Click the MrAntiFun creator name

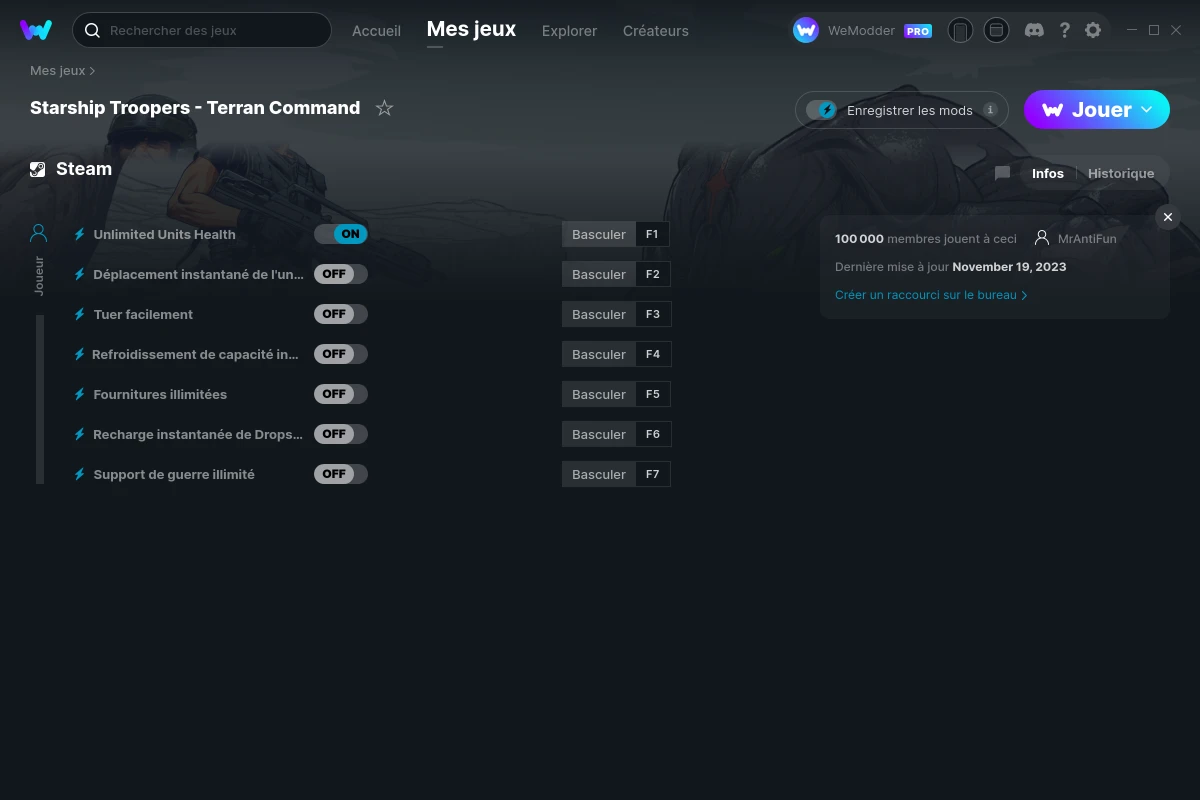click(x=1087, y=239)
